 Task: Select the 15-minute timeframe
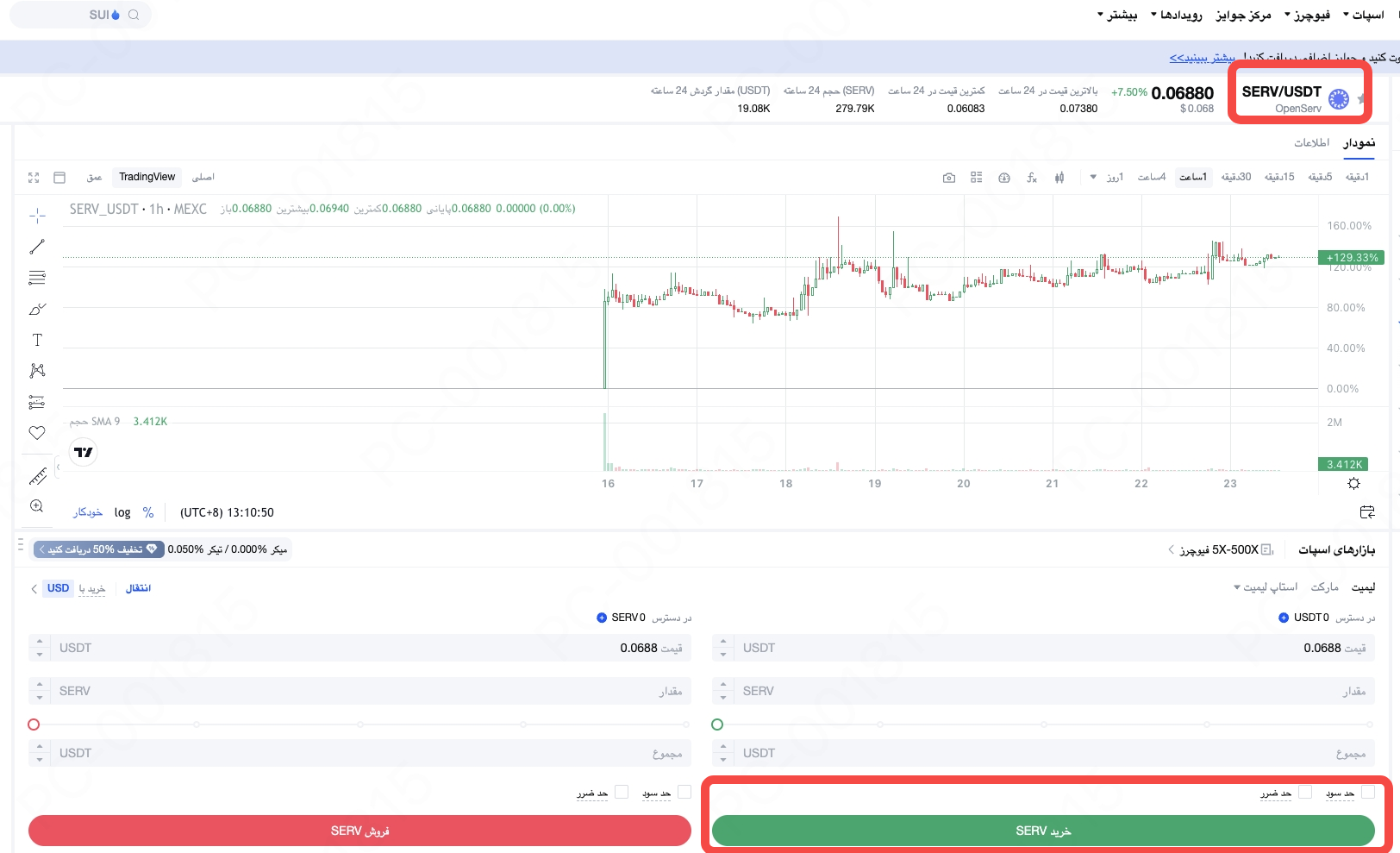[x=1279, y=177]
